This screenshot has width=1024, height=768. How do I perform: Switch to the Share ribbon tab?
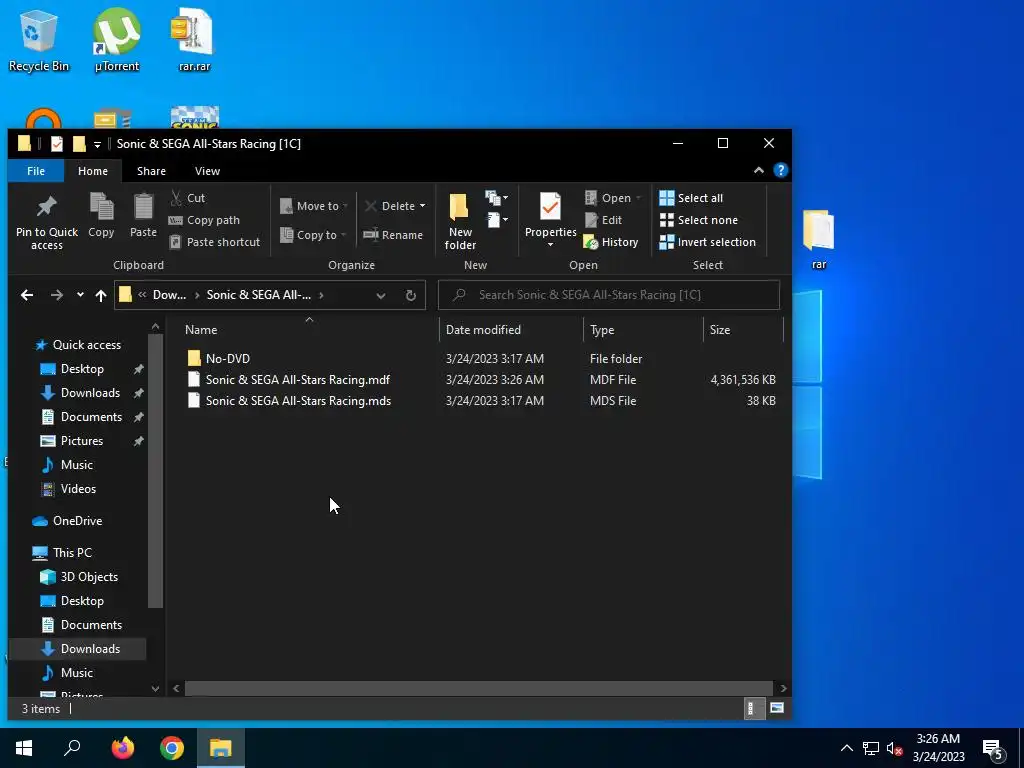151,171
